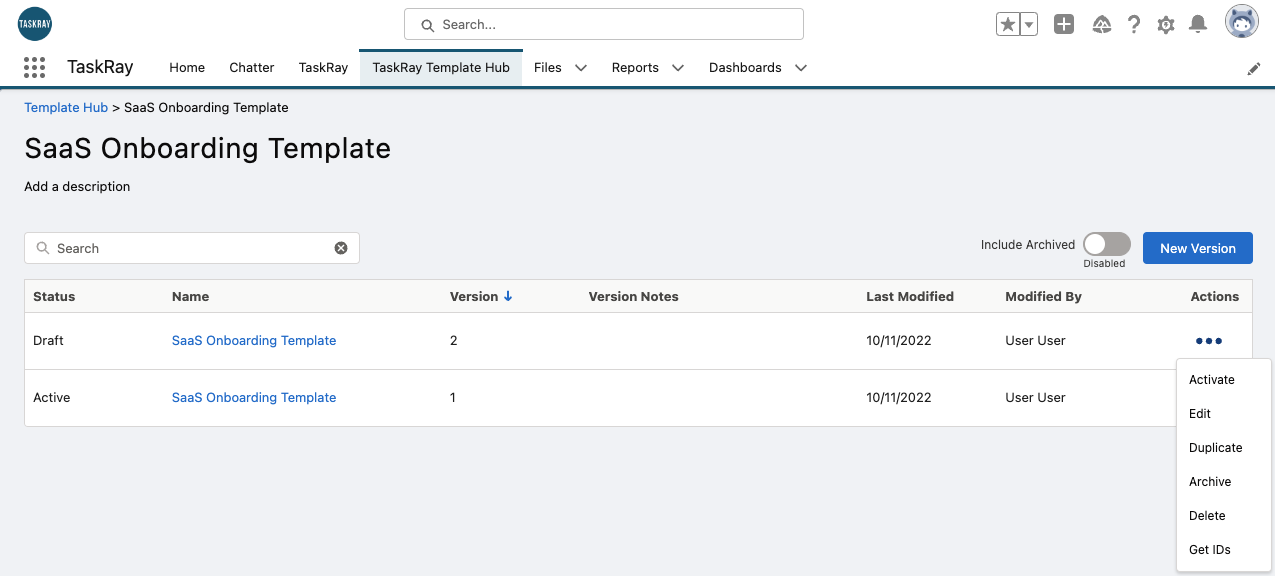Toggle the Include Archived switch
This screenshot has width=1275, height=576.
coord(1106,244)
